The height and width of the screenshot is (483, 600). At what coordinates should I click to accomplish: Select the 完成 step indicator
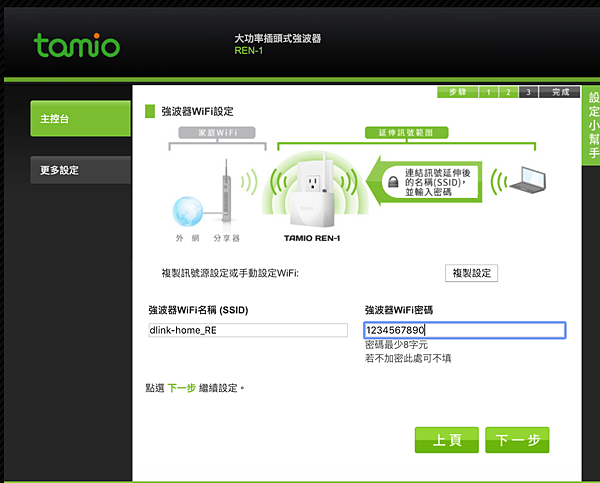pos(560,92)
